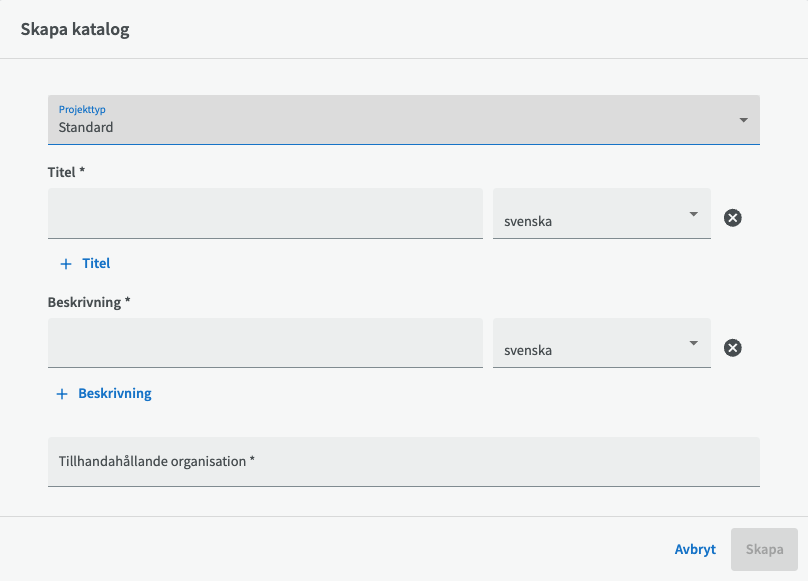Viewport: 808px width, 581px height.
Task: Cancel the dialog with Avbryt
Action: click(695, 550)
